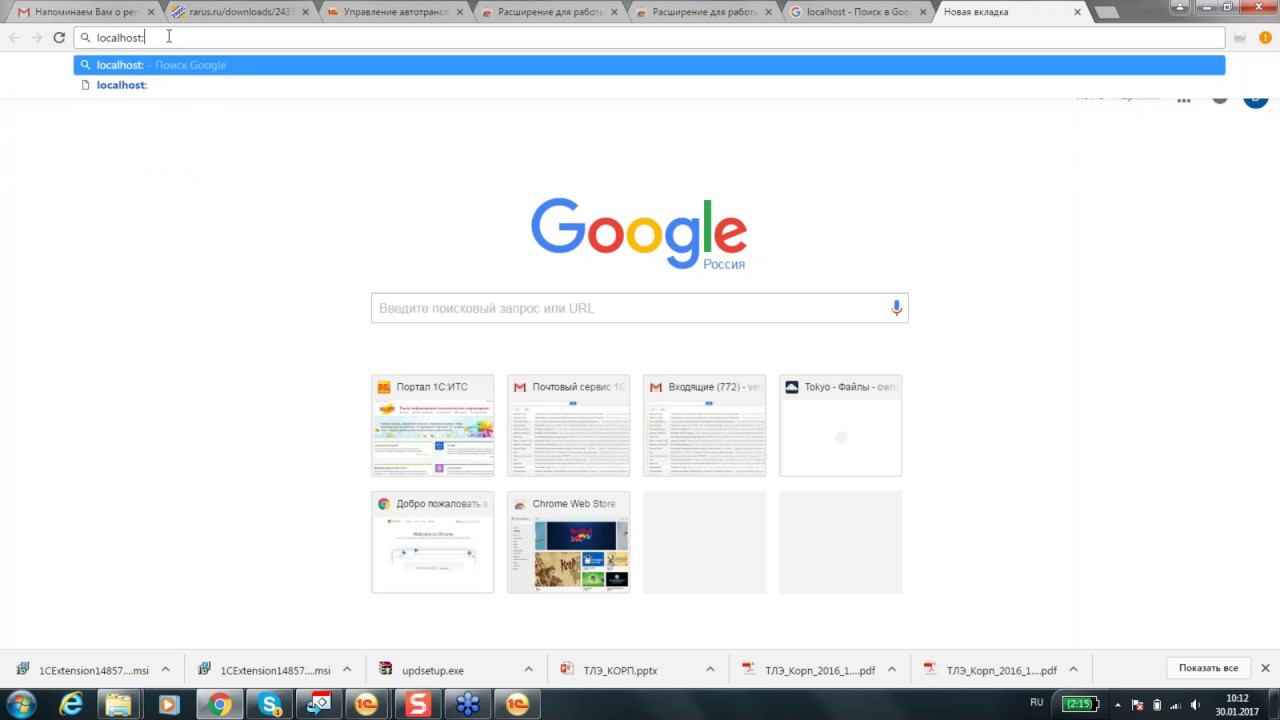
Task: Open the downloaded ТЛЭ_КОРП.pptx file
Action: [x=620, y=670]
